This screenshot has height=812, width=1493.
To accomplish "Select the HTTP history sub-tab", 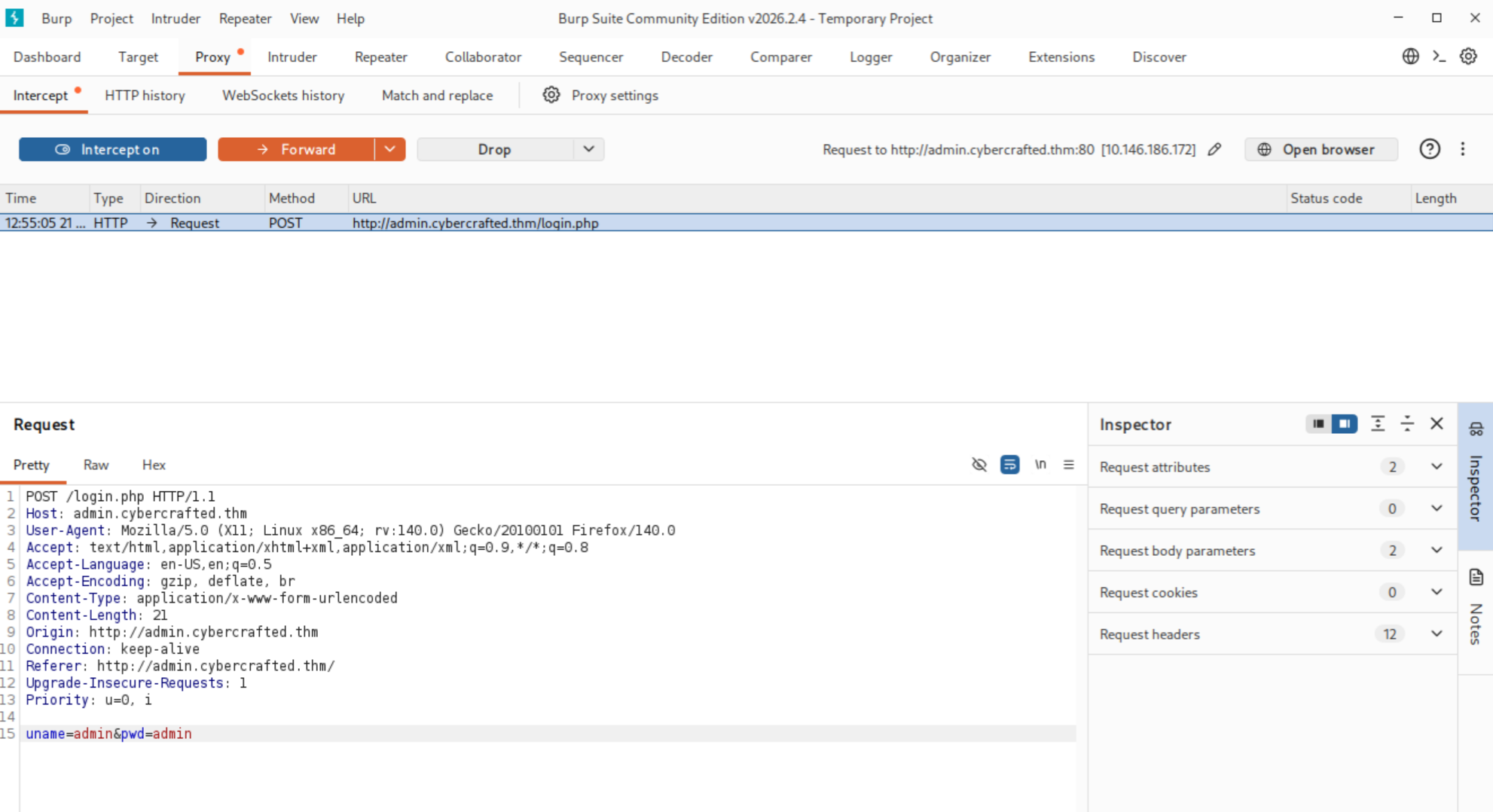I will [x=145, y=96].
